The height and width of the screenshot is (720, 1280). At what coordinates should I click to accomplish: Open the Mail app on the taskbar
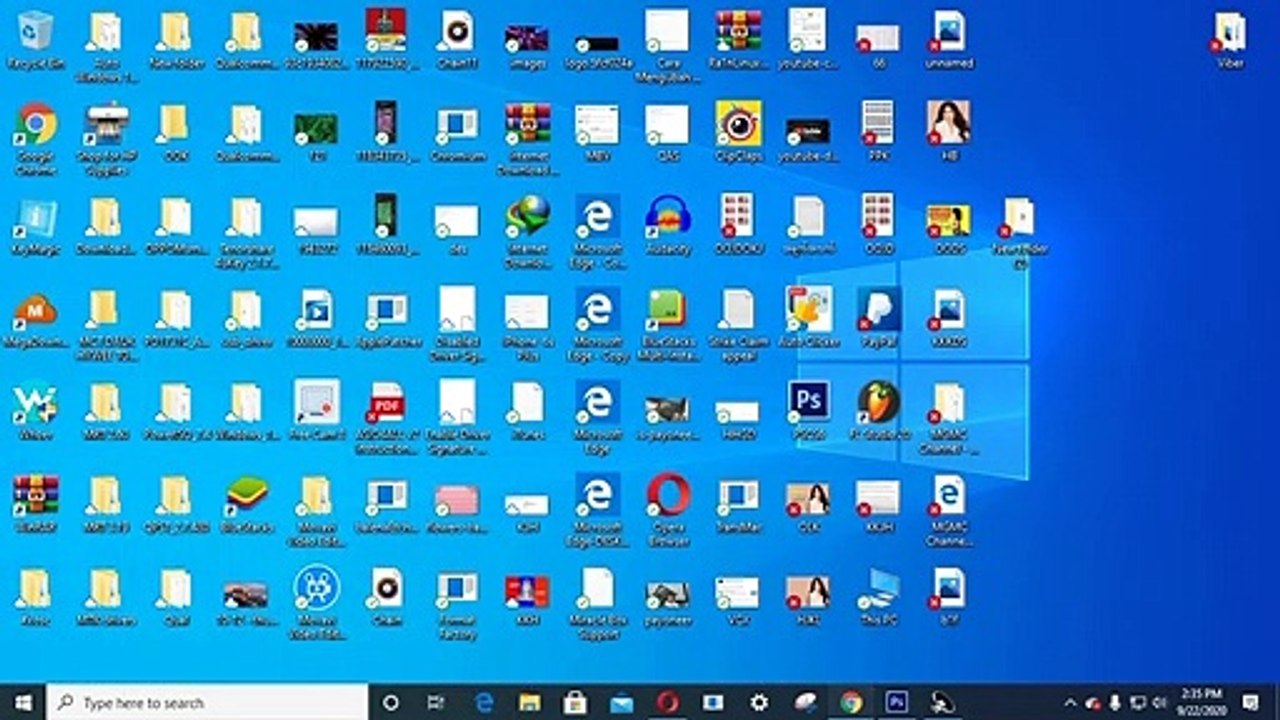(x=621, y=702)
